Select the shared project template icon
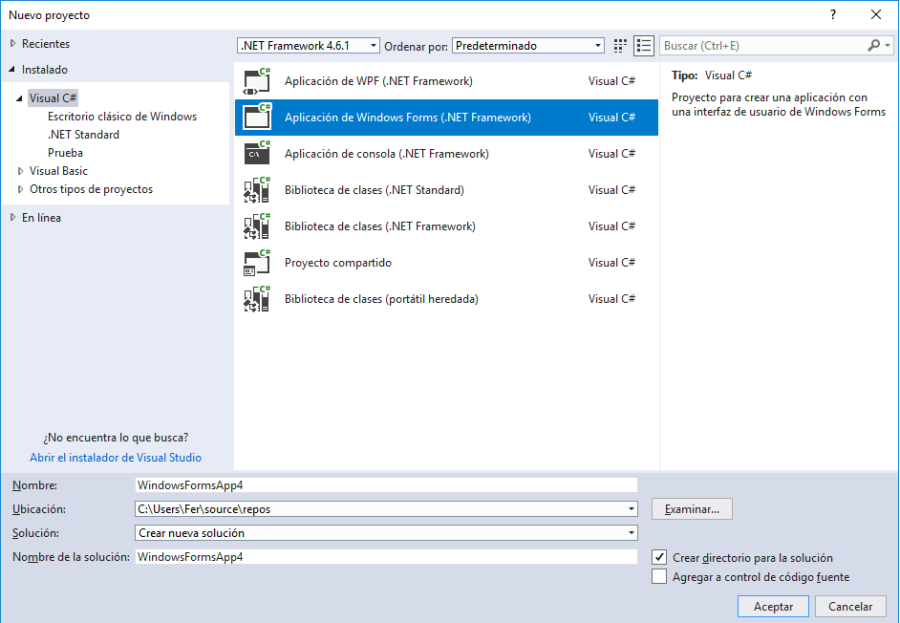This screenshot has height=623, width=900. tap(257, 263)
